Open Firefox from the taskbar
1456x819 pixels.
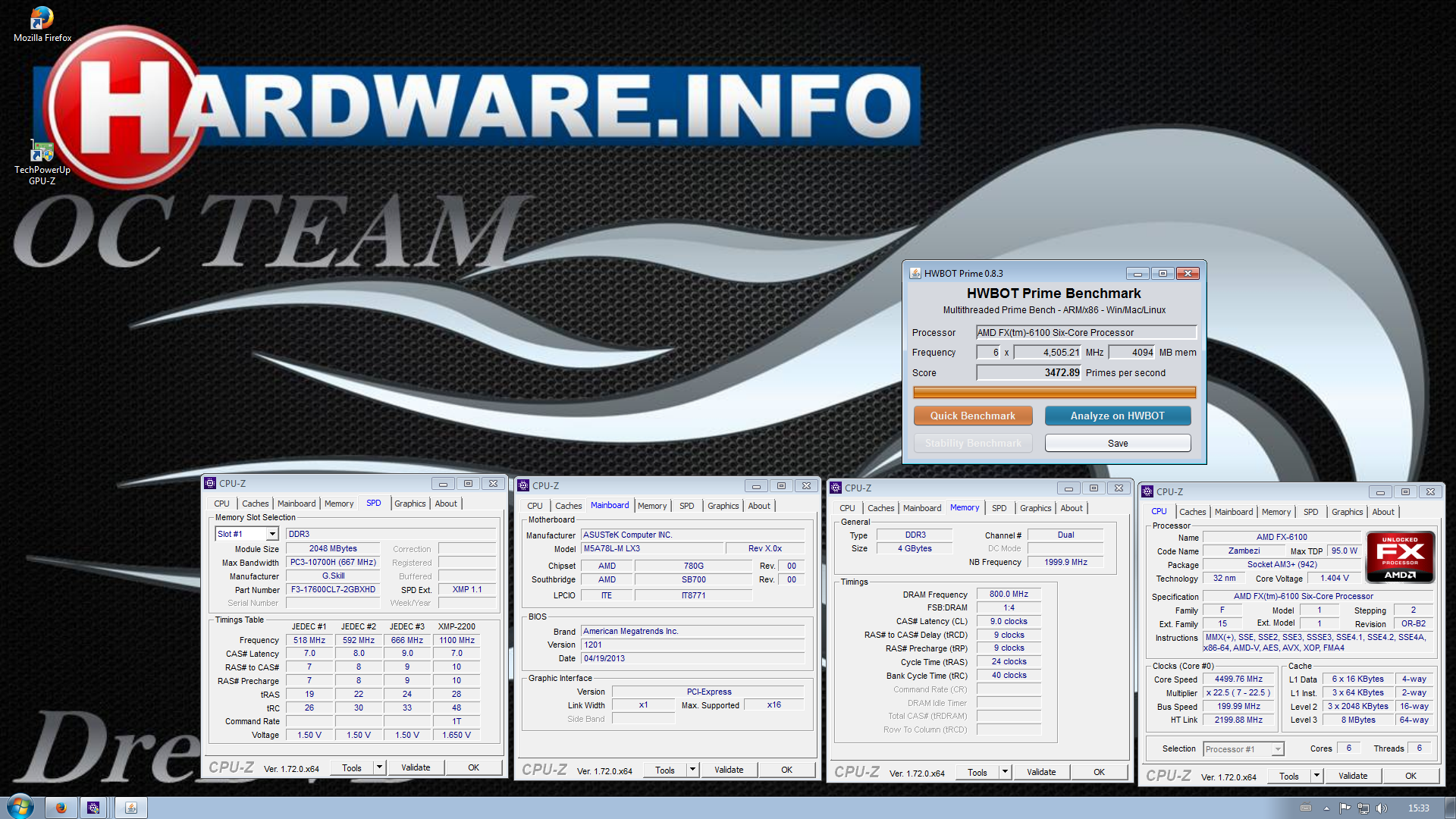(x=61, y=808)
